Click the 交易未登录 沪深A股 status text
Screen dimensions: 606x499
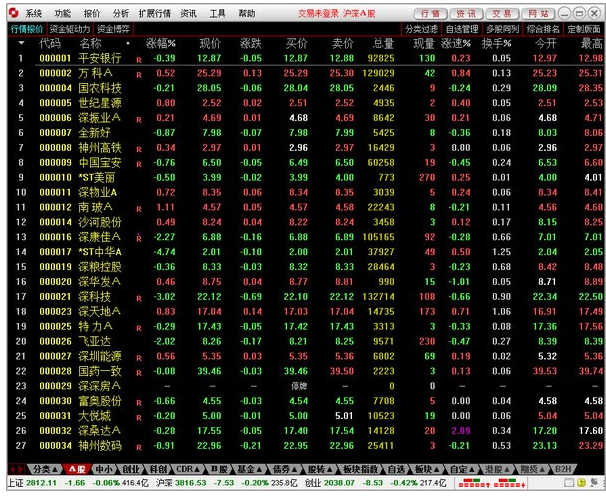[337, 14]
